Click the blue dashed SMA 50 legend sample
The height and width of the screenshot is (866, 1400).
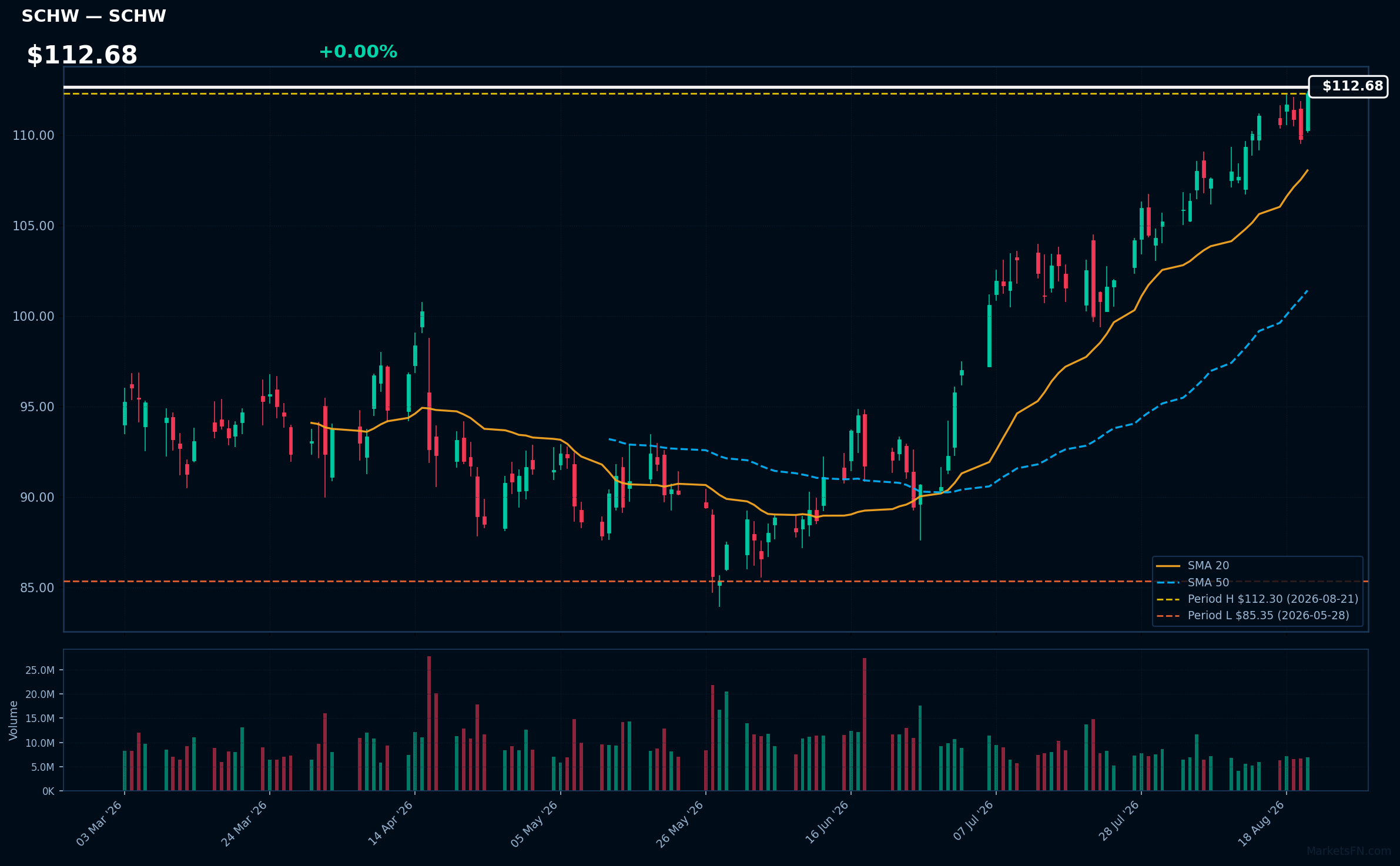coord(1168,583)
